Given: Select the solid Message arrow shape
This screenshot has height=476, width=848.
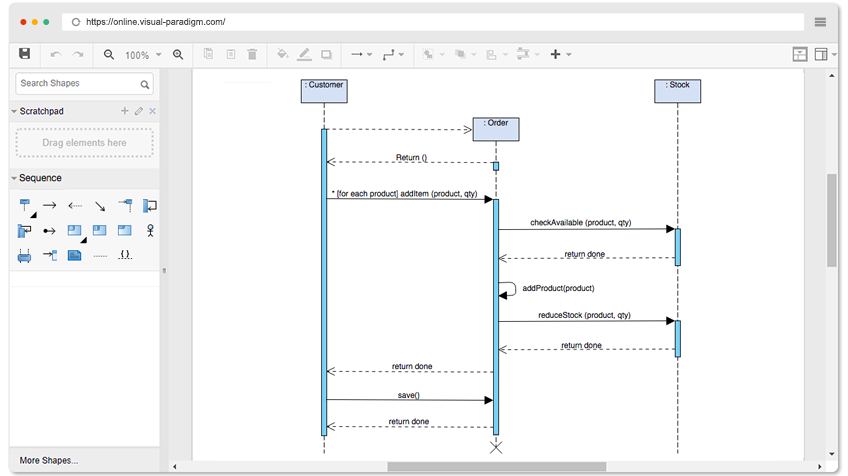Looking at the screenshot, I should click(50, 206).
